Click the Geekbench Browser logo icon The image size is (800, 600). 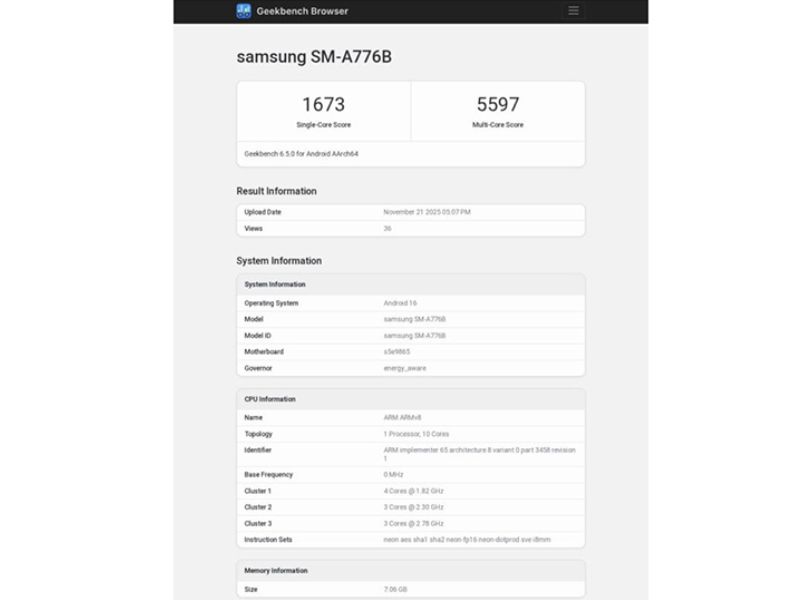(243, 11)
